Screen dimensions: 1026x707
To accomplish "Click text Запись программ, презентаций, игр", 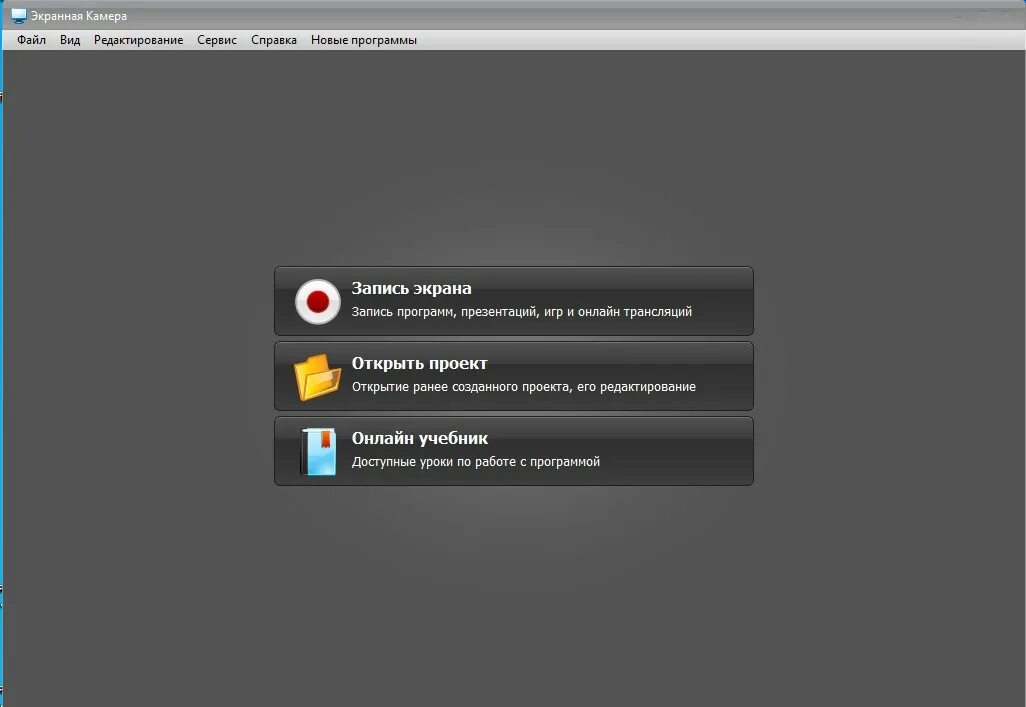I will click(x=457, y=312).
